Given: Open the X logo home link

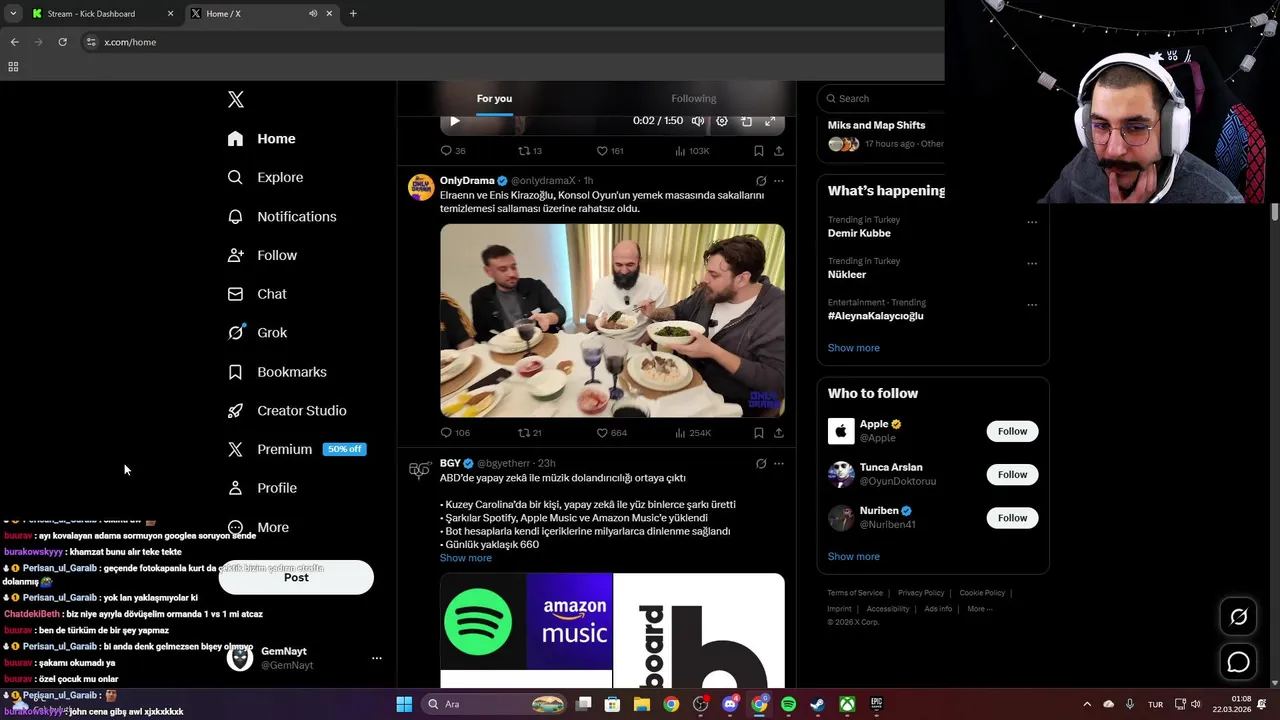Looking at the screenshot, I should pyautogui.click(x=236, y=99).
